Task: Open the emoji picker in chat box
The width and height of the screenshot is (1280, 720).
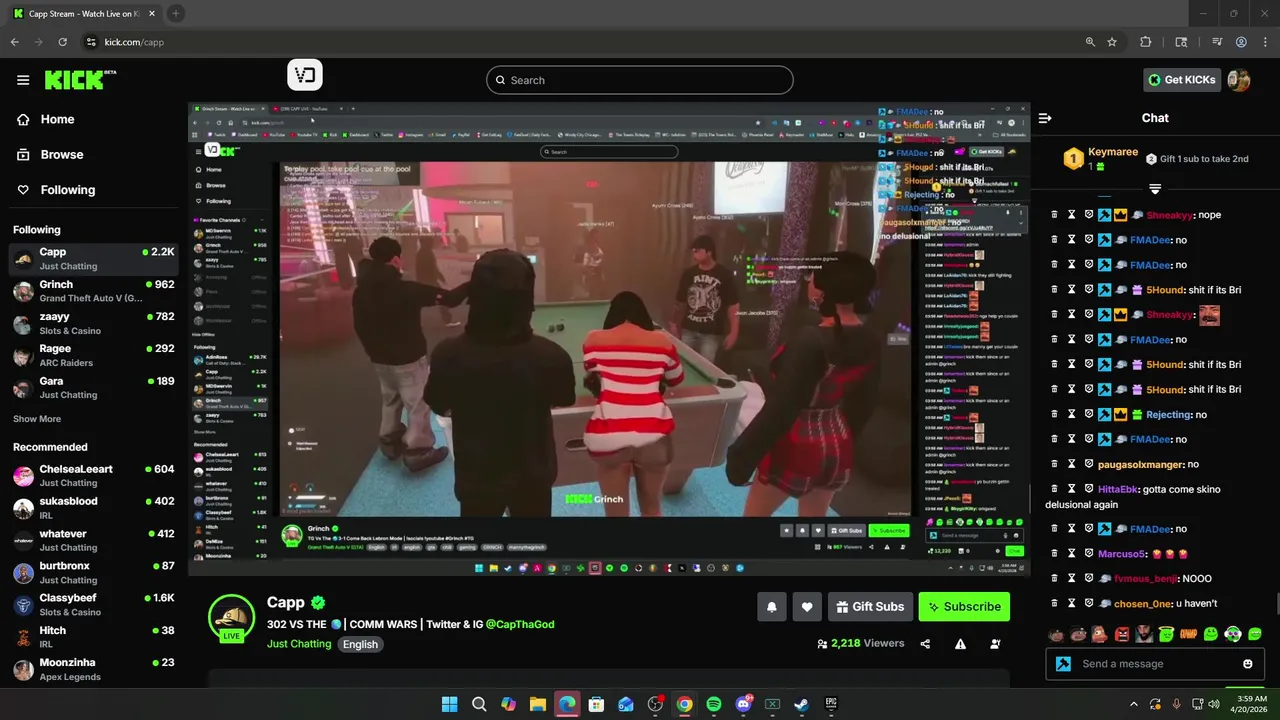Action: pyautogui.click(x=1248, y=664)
